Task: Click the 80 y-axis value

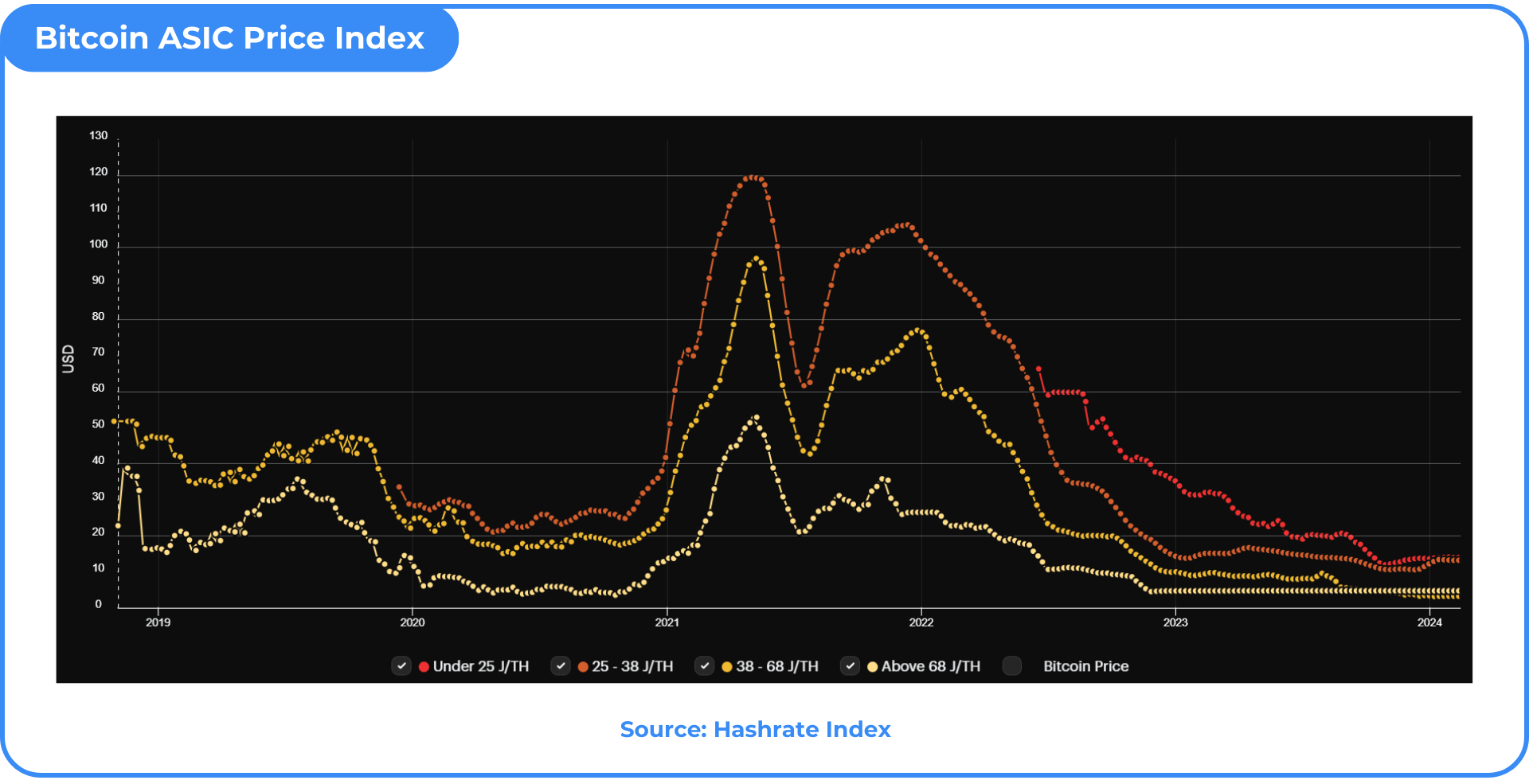Action: (x=98, y=316)
